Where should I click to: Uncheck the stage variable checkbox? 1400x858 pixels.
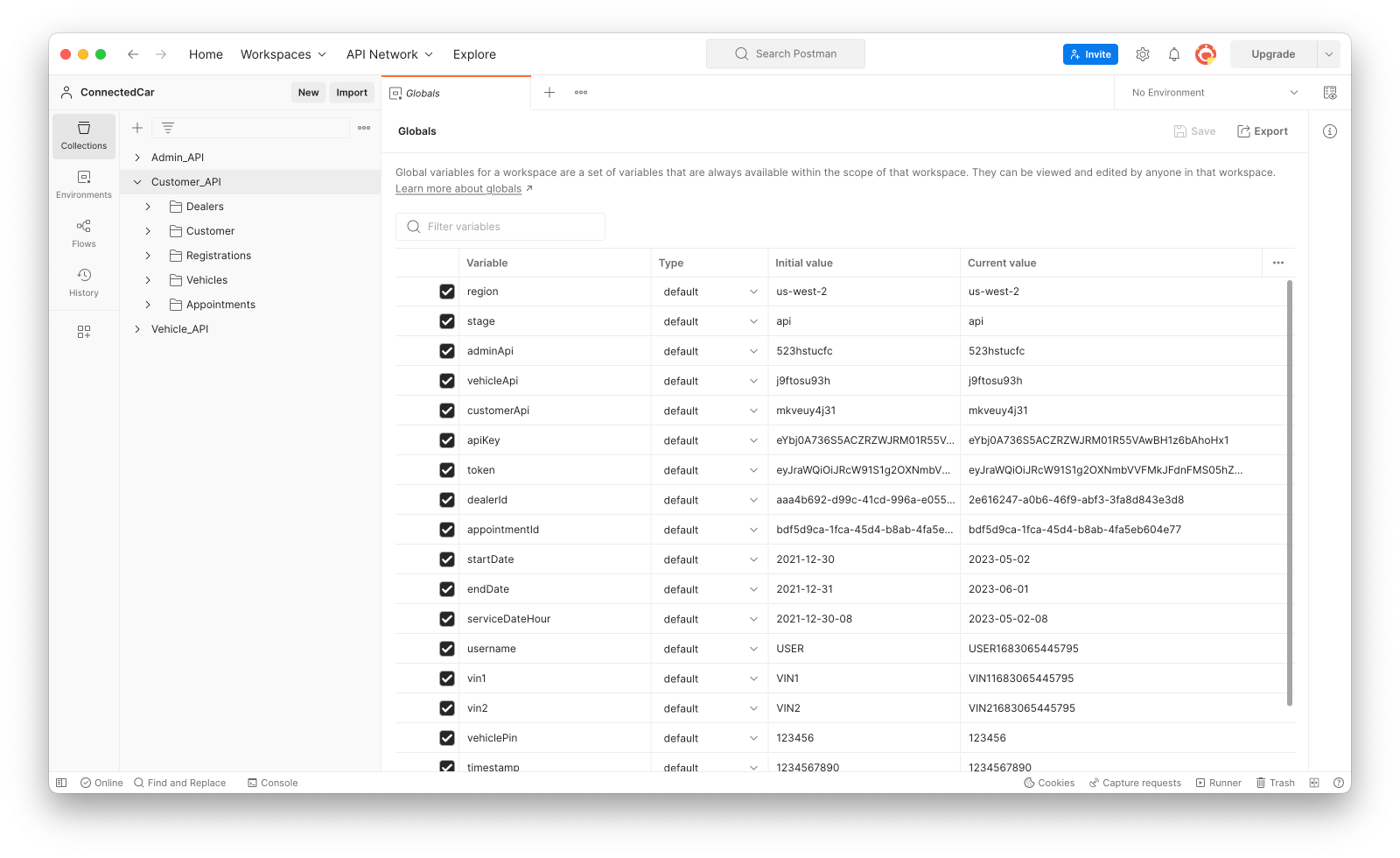[x=447, y=321]
